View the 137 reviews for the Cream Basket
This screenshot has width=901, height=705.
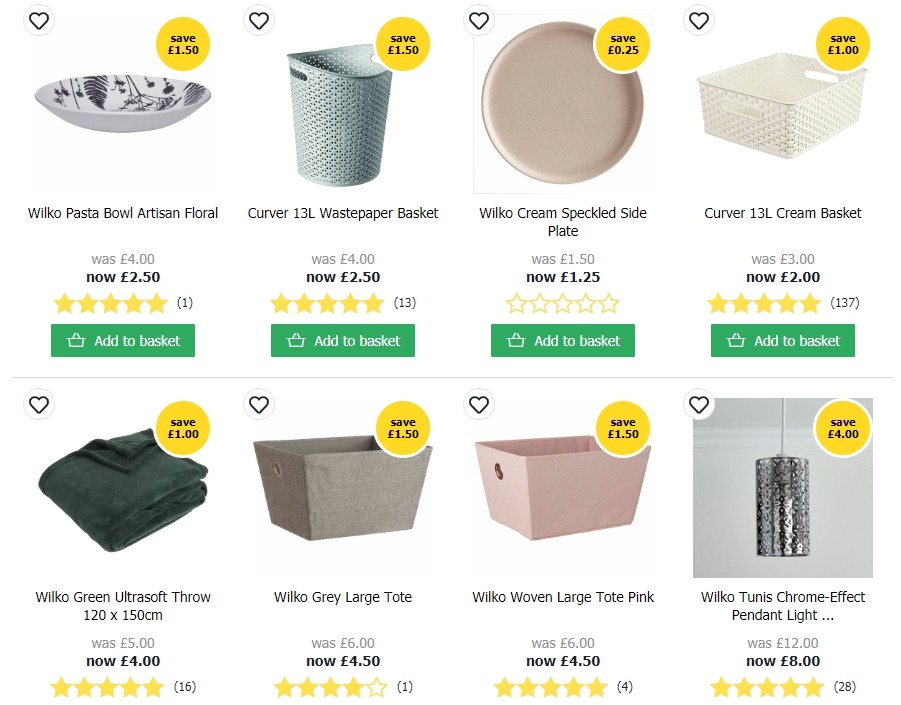(845, 302)
